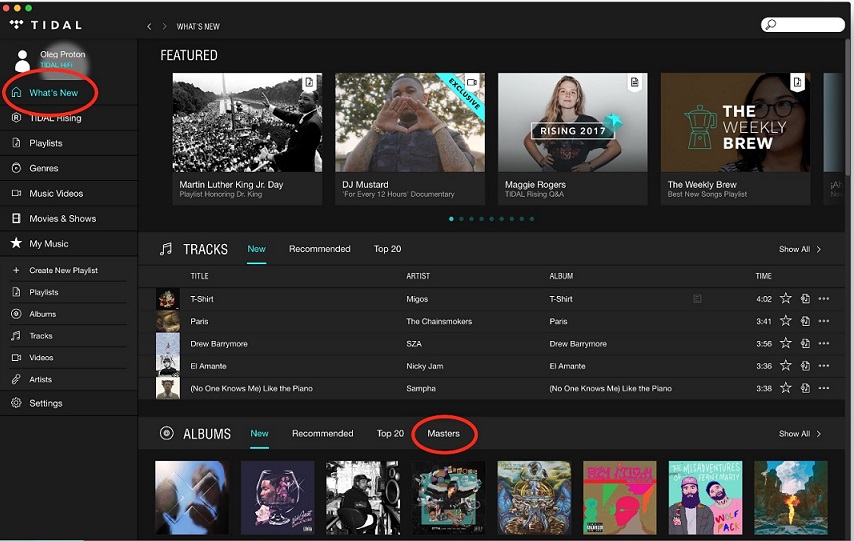This screenshot has width=854, height=541.
Task: Click the TIME column header
Action: [764, 276]
